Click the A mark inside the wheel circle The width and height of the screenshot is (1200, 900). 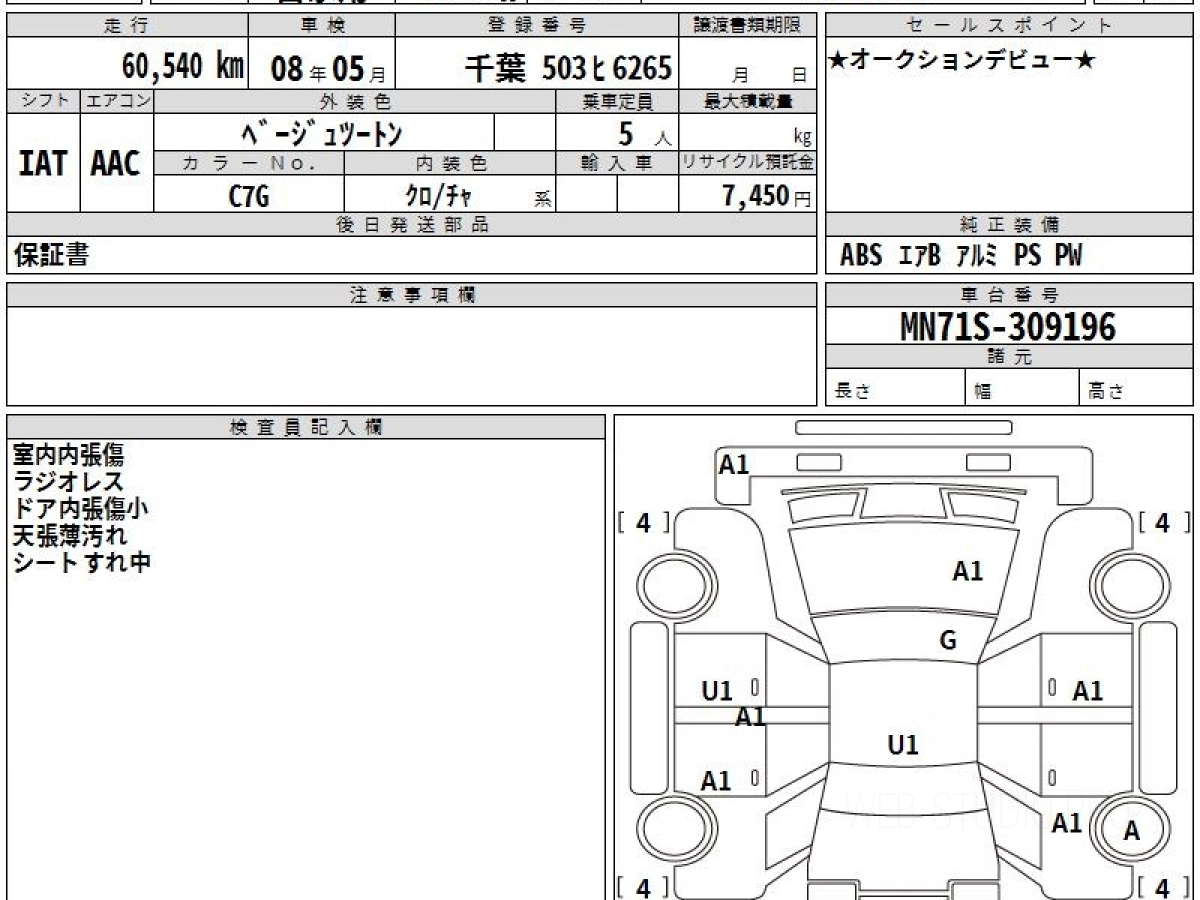tap(1132, 831)
